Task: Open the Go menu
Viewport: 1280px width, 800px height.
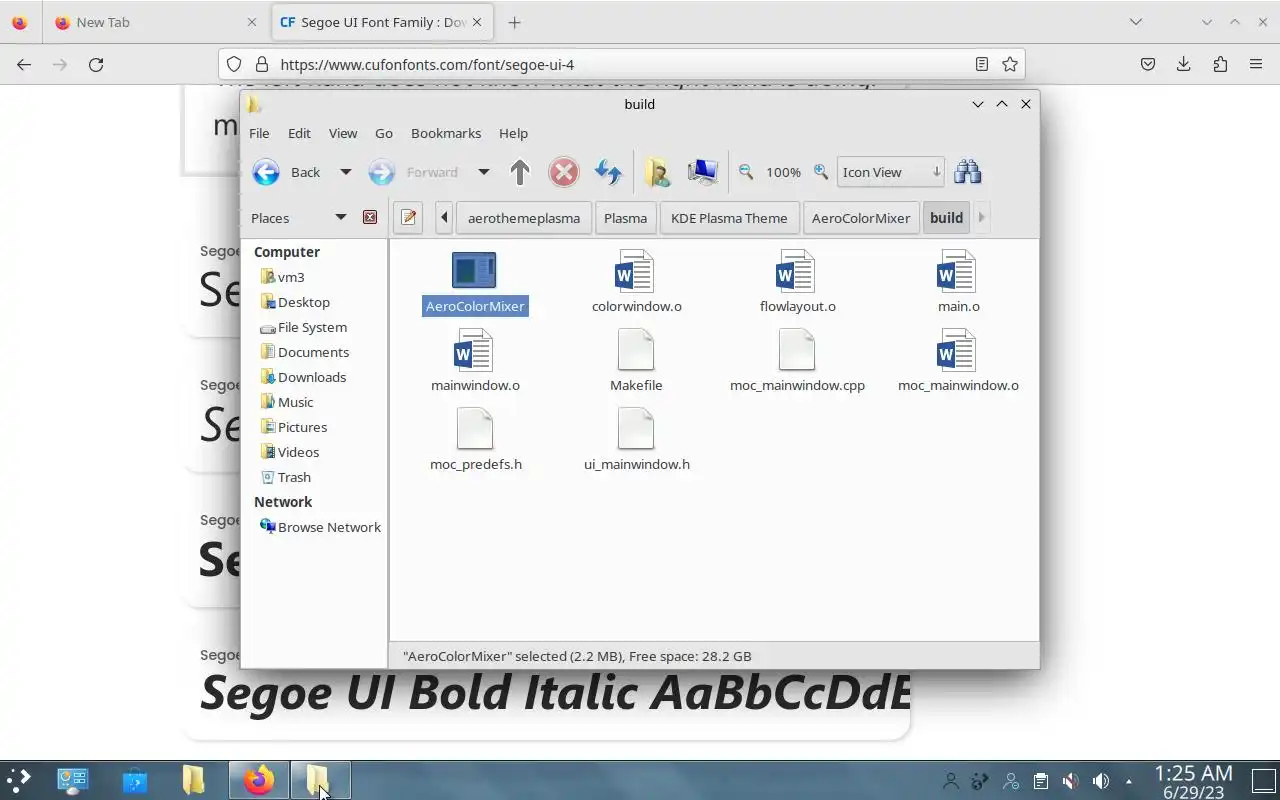Action: [384, 133]
